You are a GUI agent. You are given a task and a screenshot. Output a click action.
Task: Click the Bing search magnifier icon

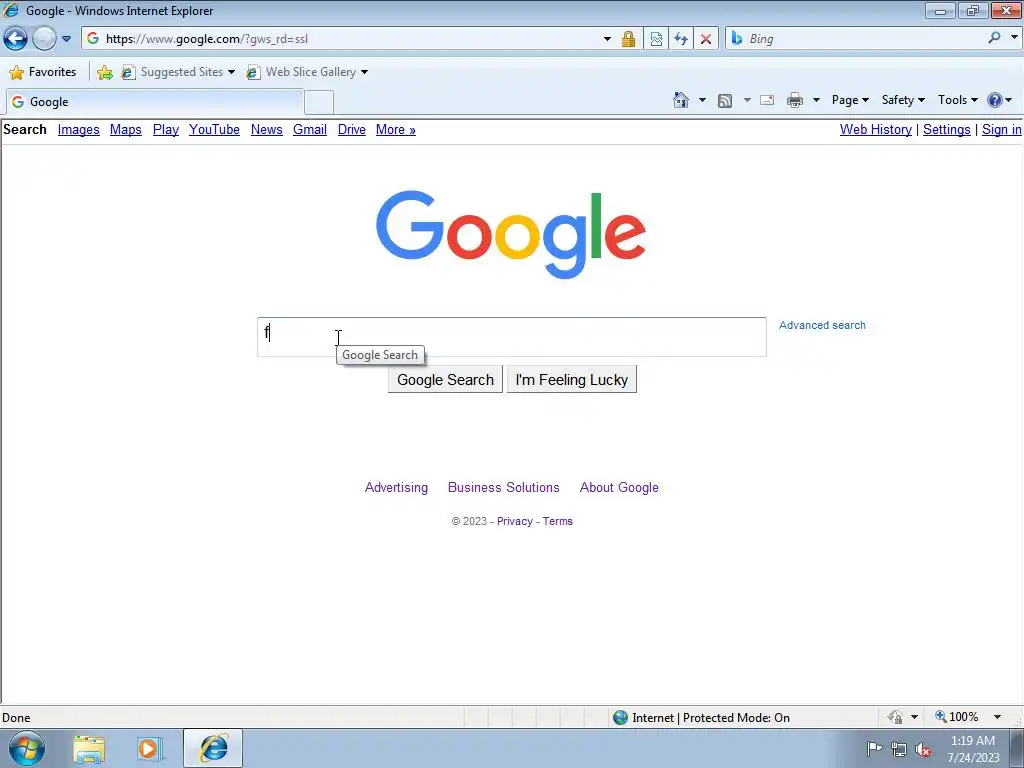tap(994, 38)
